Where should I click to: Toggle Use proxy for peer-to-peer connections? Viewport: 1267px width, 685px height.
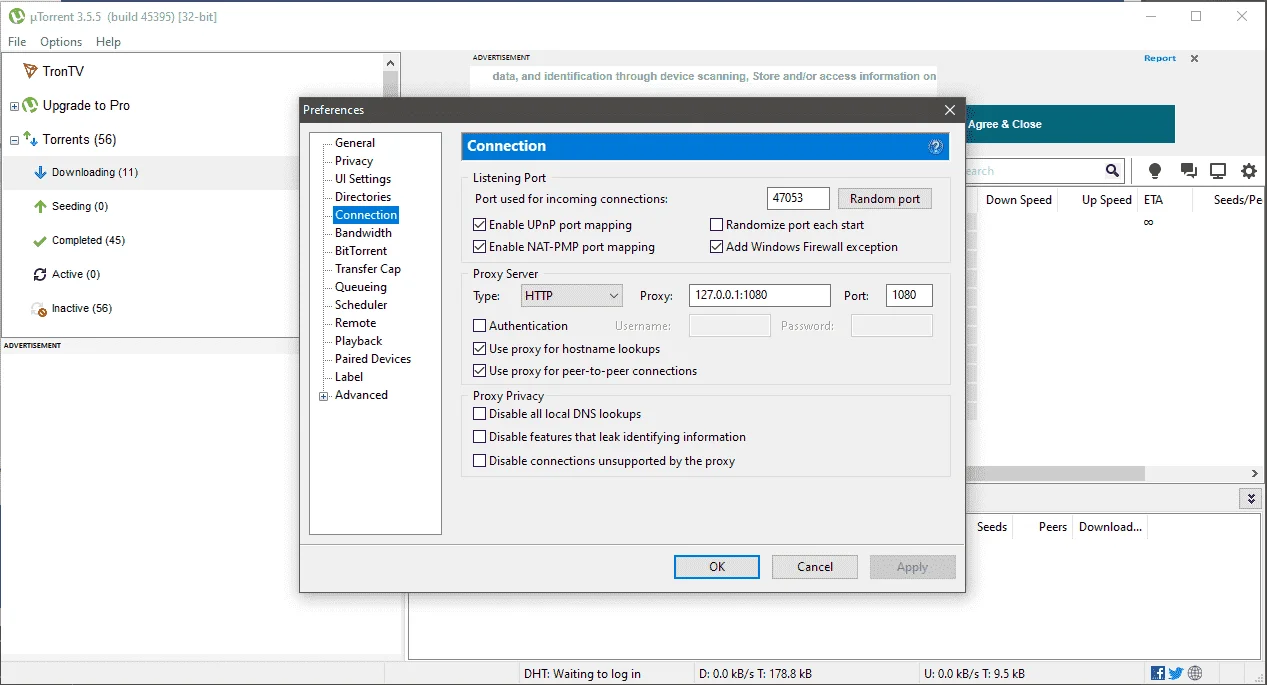[480, 371]
